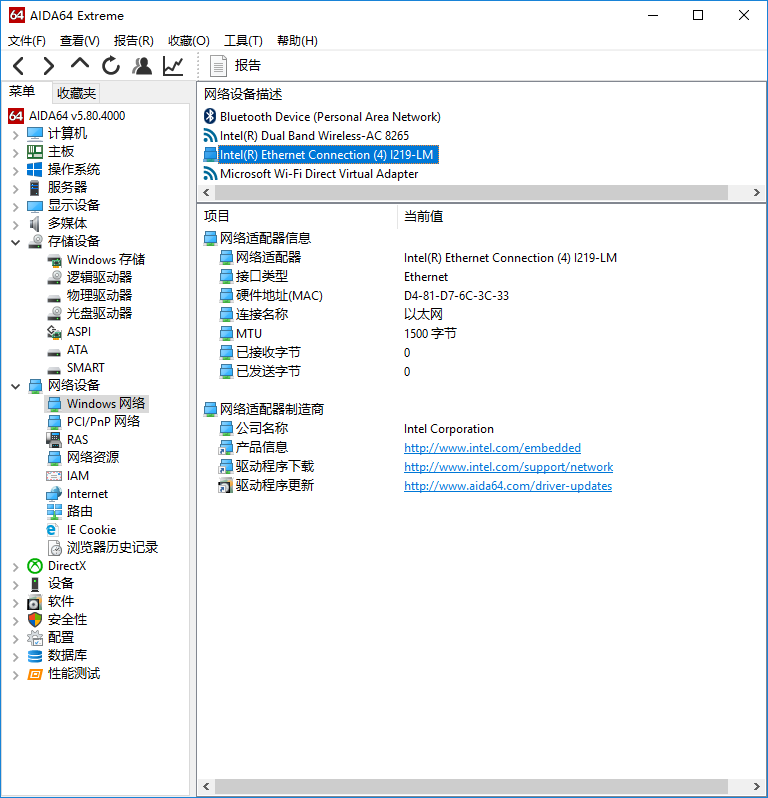Collapse the 存储设备 tree node

[x=15, y=242]
